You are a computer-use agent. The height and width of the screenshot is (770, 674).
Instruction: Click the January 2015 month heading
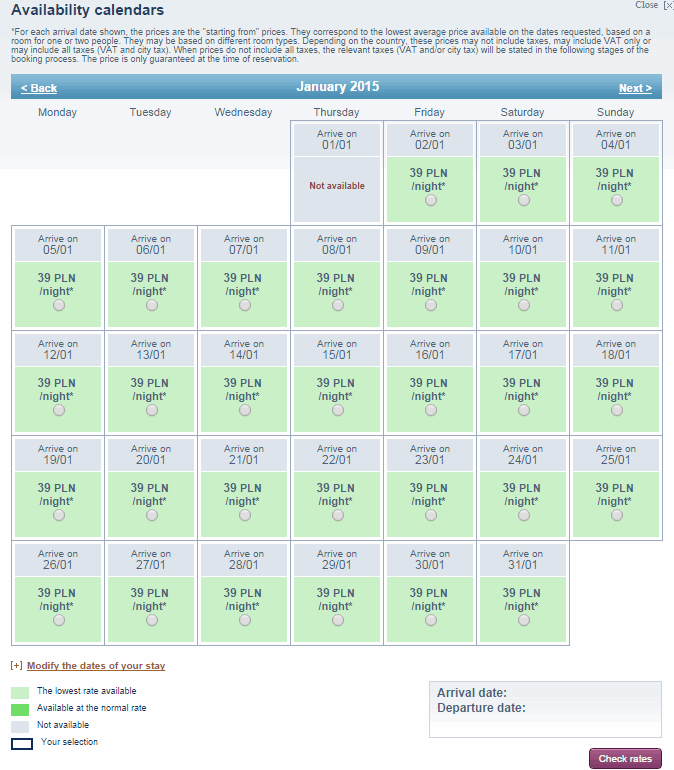[x=338, y=87]
